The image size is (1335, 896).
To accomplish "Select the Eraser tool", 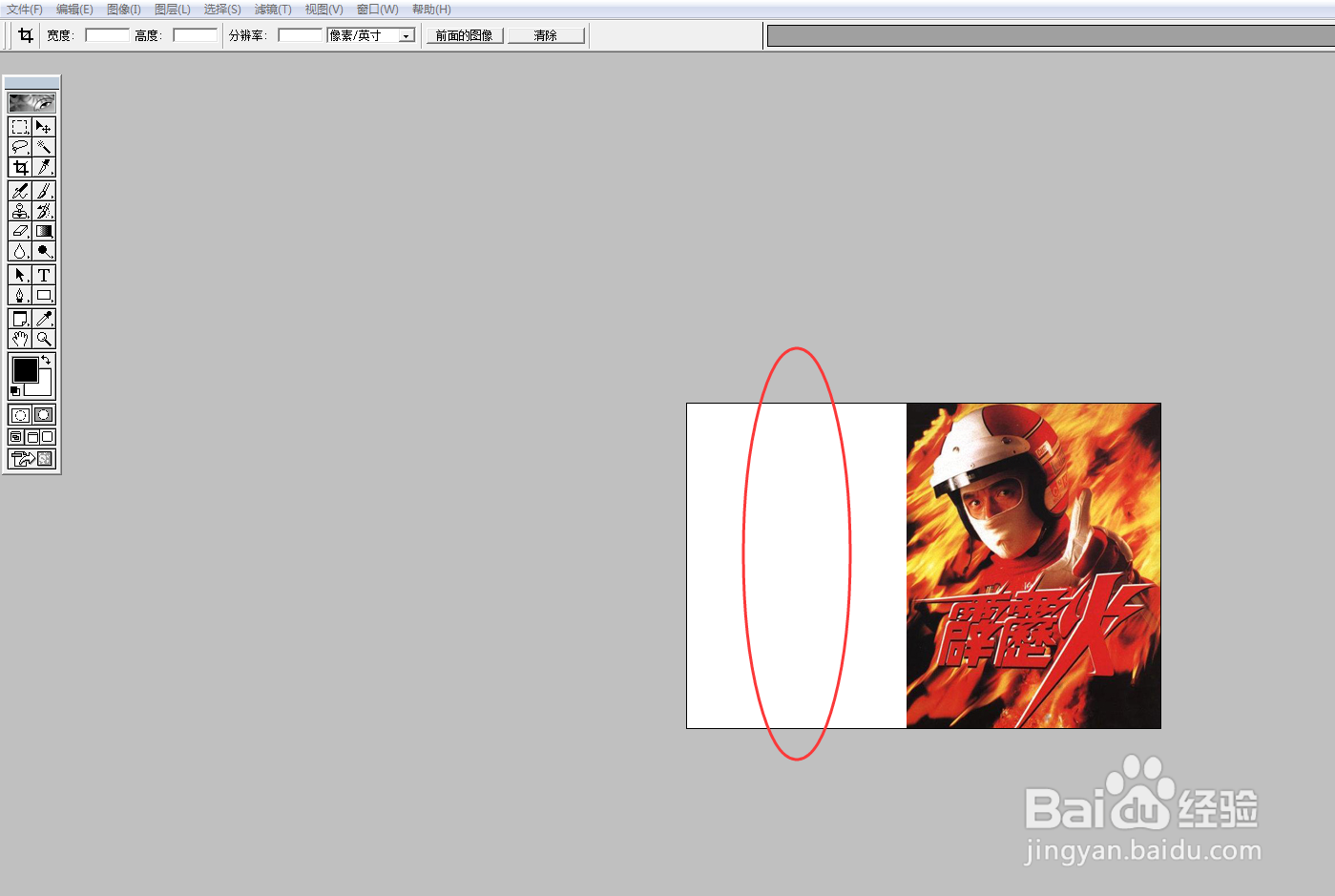I will coord(20,231).
